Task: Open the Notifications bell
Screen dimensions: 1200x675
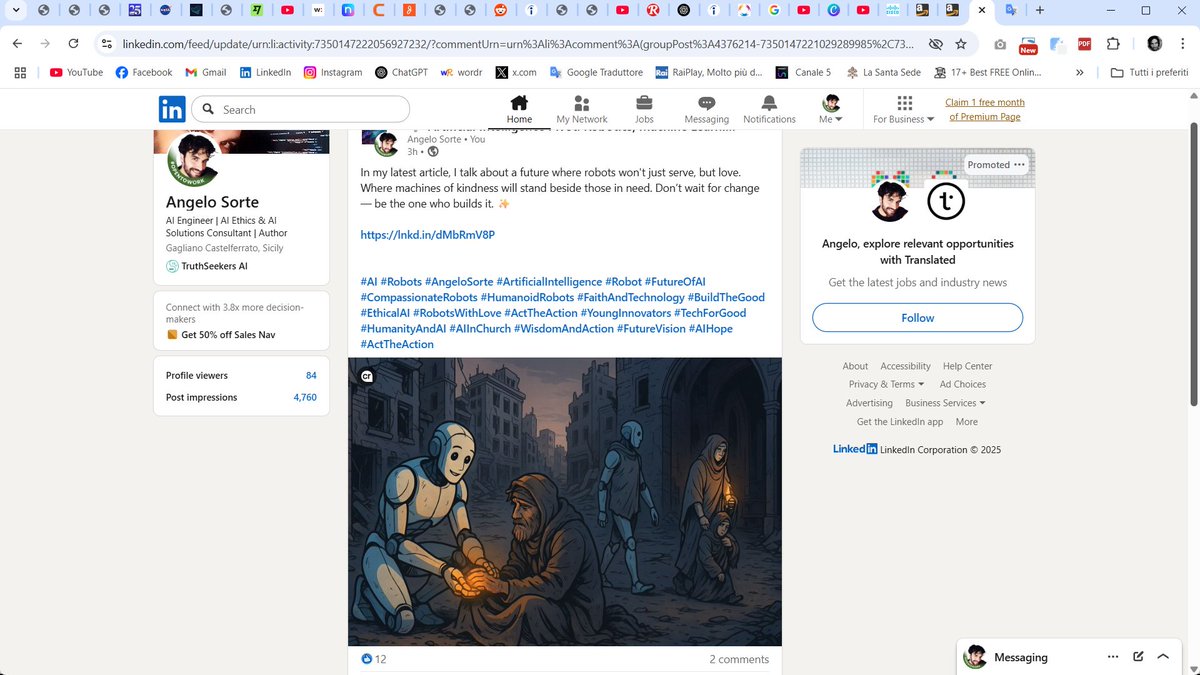Action: click(x=769, y=109)
